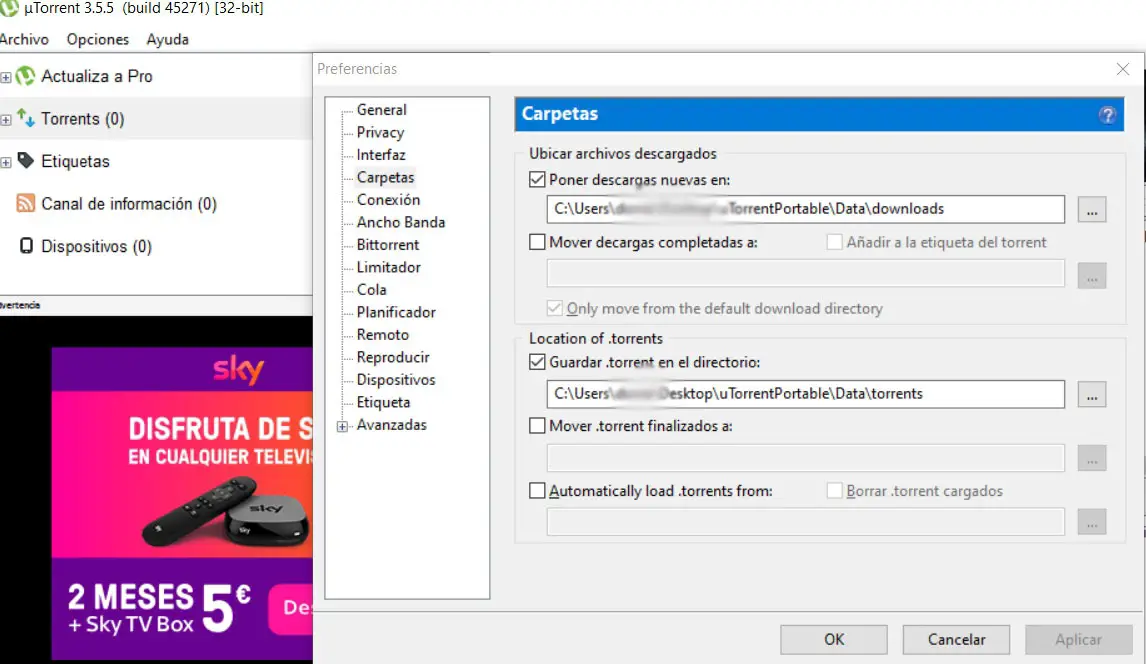1146x664 pixels.
Task: Select Dispositivos (0) in sidebar
Action: tap(96, 246)
